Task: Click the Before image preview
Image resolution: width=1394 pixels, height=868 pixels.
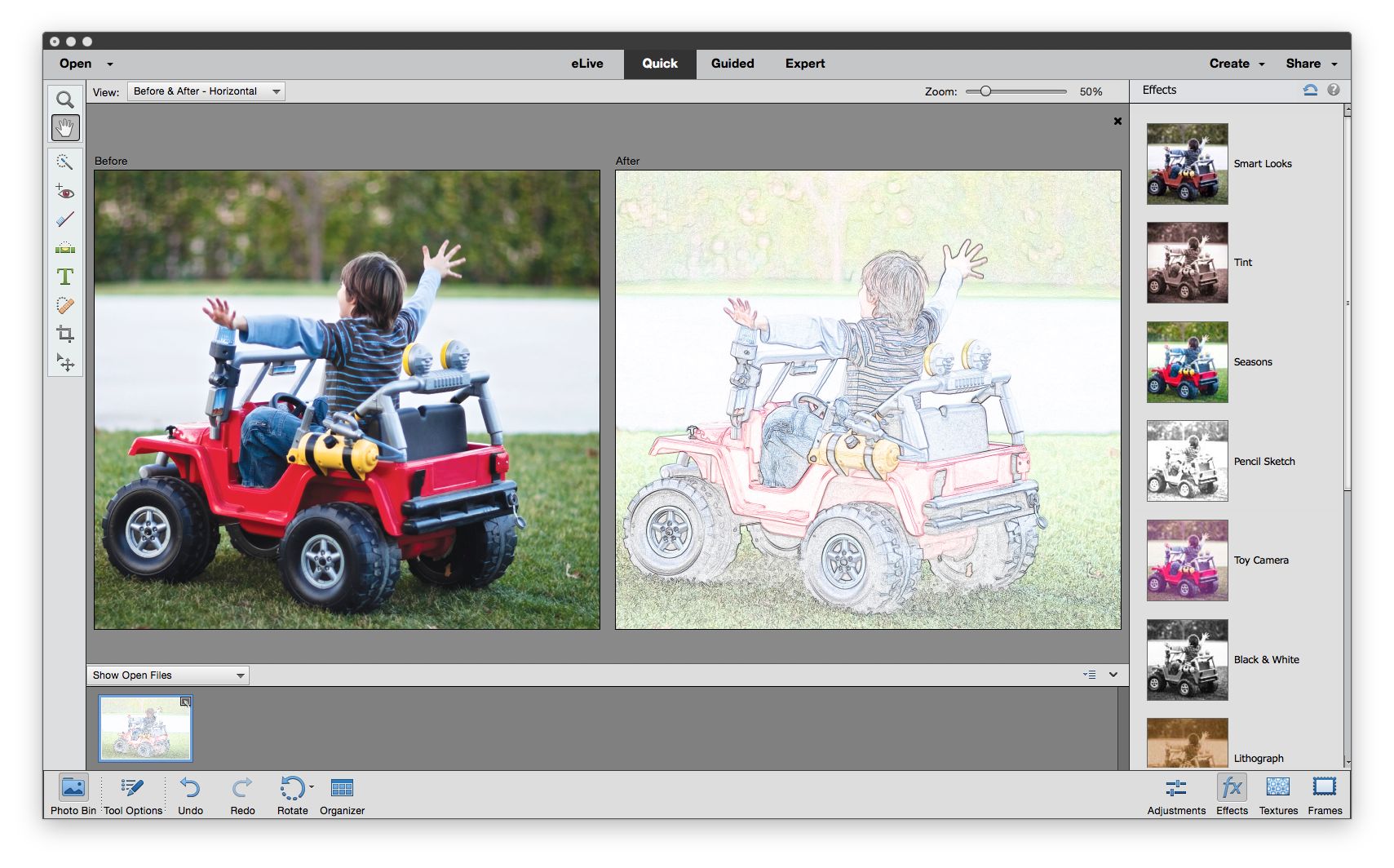Action: click(347, 400)
